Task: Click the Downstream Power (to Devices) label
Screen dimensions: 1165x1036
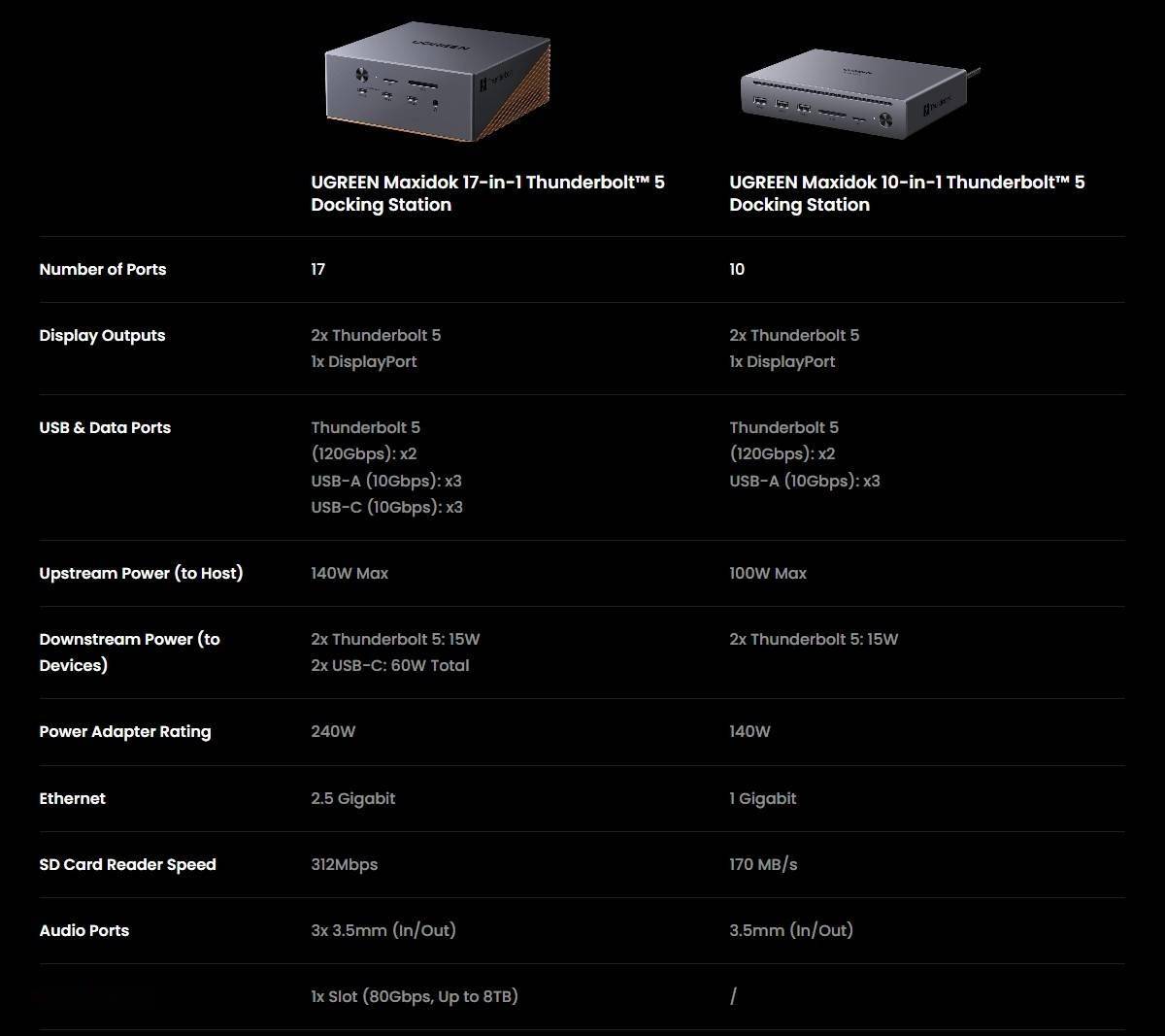Action: (129, 652)
